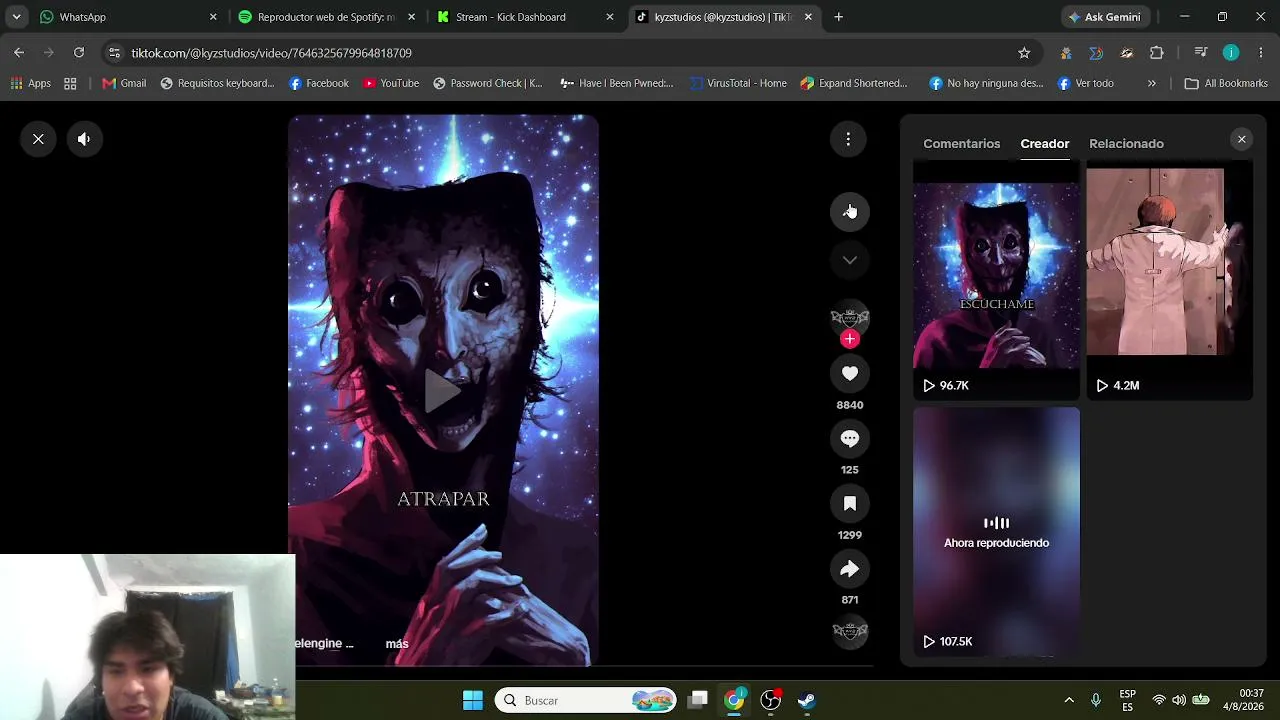Viewport: 1280px width, 720px height.
Task: Expand the caption with "más"
Action: pos(397,644)
